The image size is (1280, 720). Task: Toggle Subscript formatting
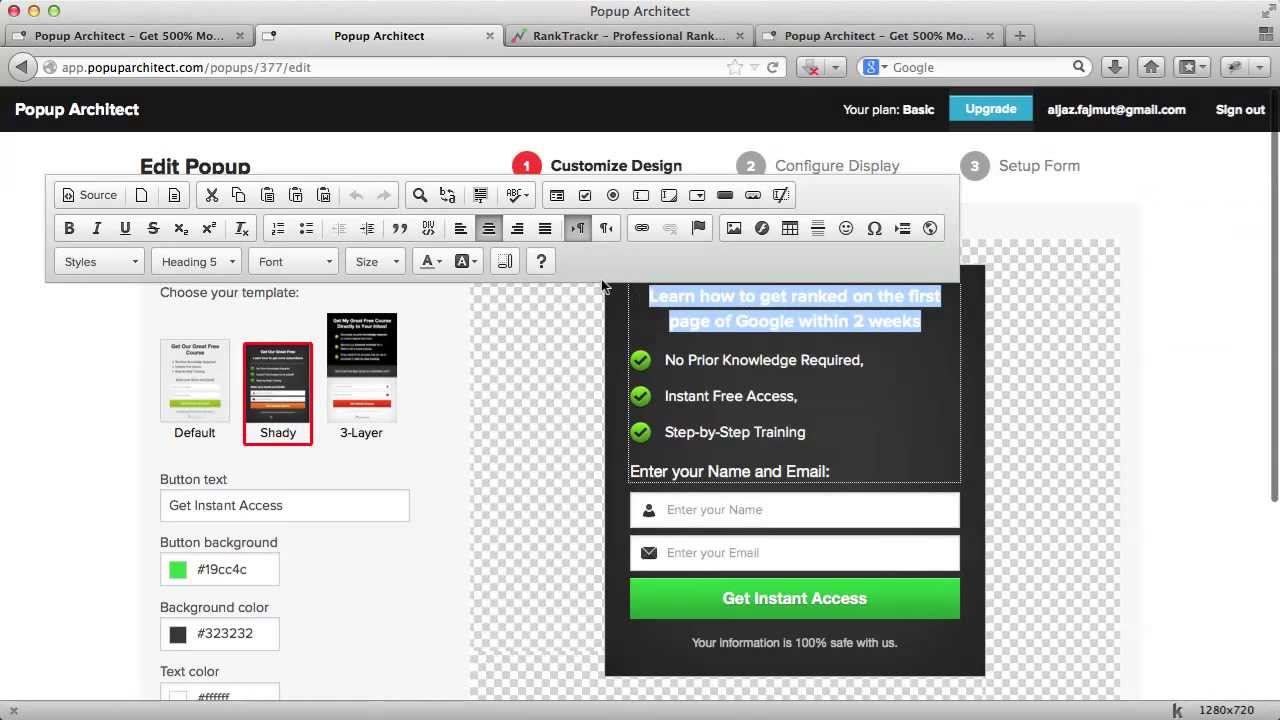pyautogui.click(x=181, y=228)
